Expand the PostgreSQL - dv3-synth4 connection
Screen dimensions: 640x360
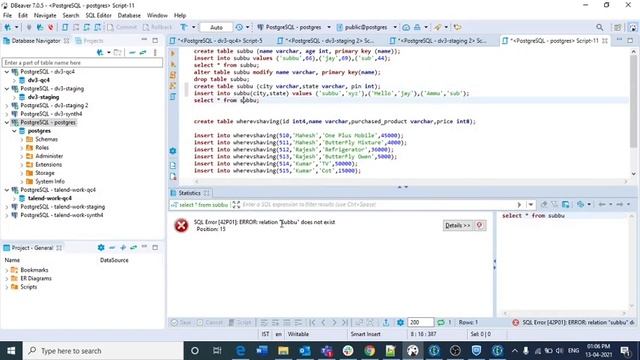click(7, 114)
